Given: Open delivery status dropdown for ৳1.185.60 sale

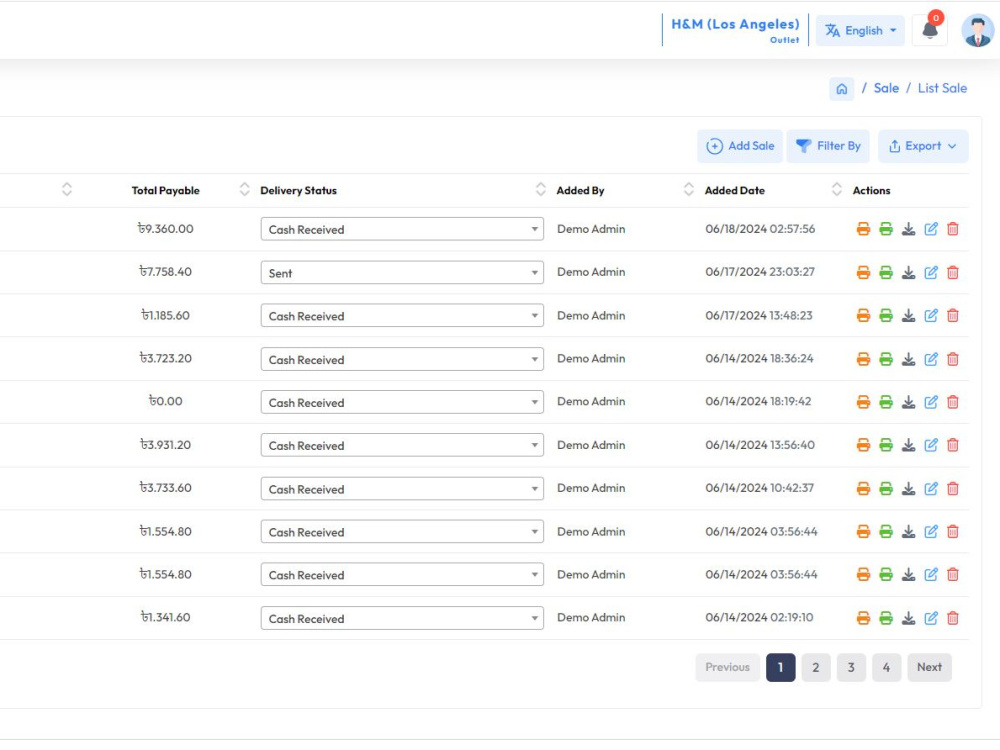Looking at the screenshot, I should [x=402, y=316].
